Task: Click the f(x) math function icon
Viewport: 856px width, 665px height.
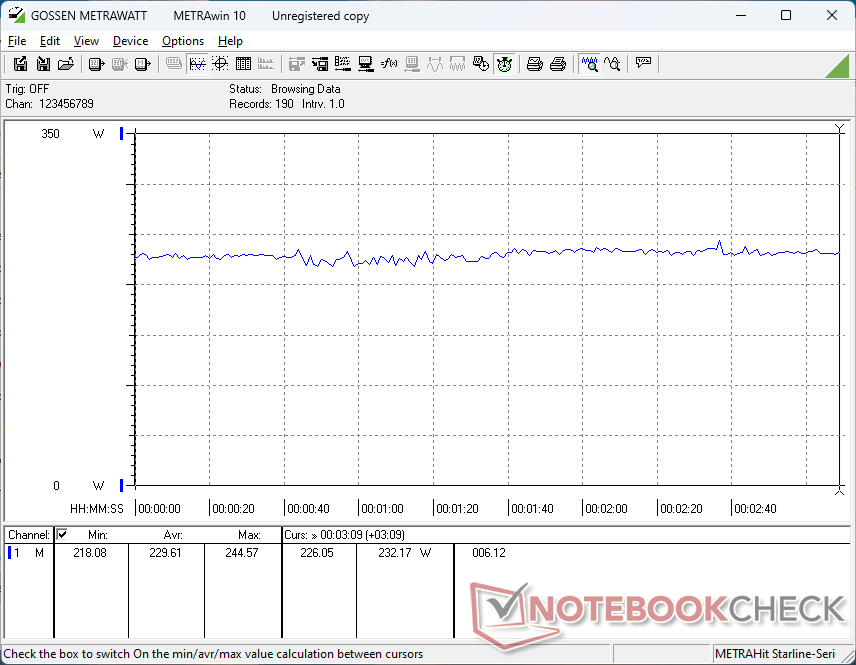Action: pos(389,64)
